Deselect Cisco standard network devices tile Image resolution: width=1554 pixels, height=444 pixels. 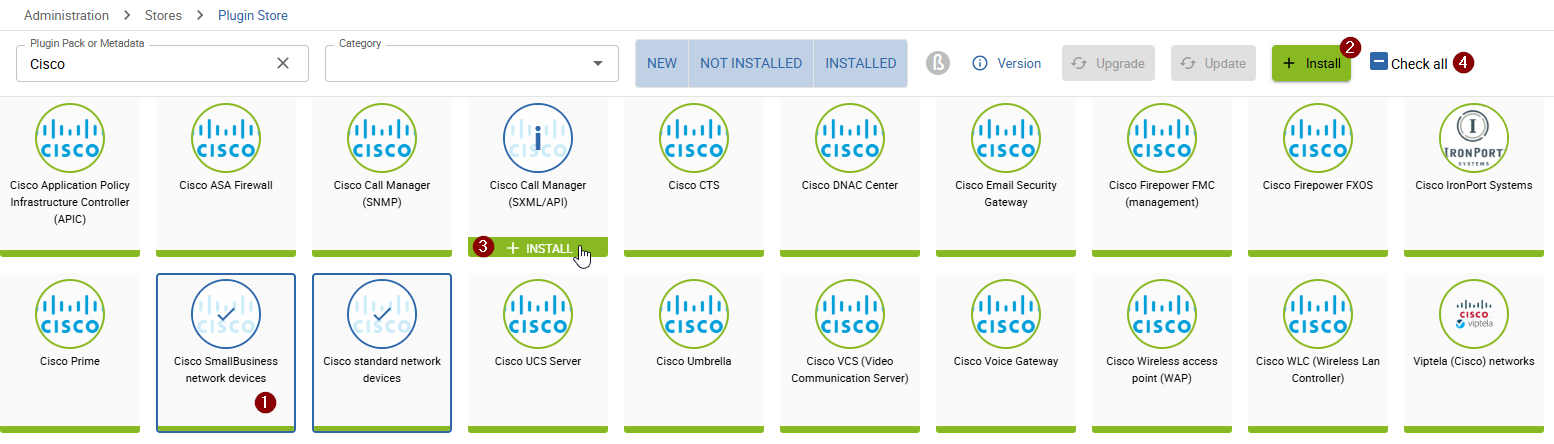tap(382, 352)
